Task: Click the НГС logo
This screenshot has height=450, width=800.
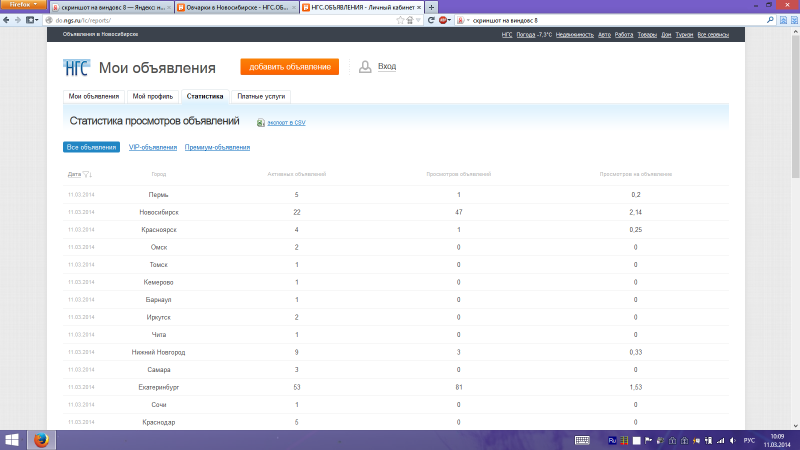Action: (x=77, y=67)
